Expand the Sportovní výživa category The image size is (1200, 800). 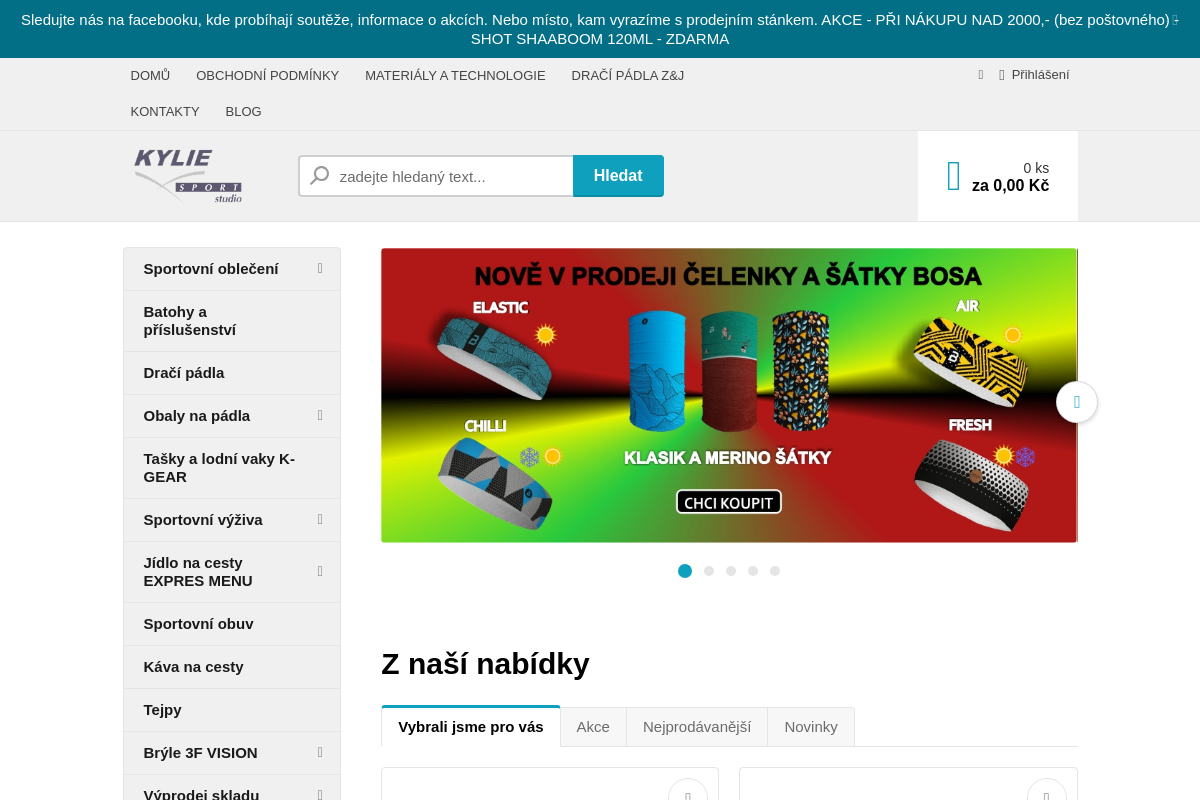320,520
